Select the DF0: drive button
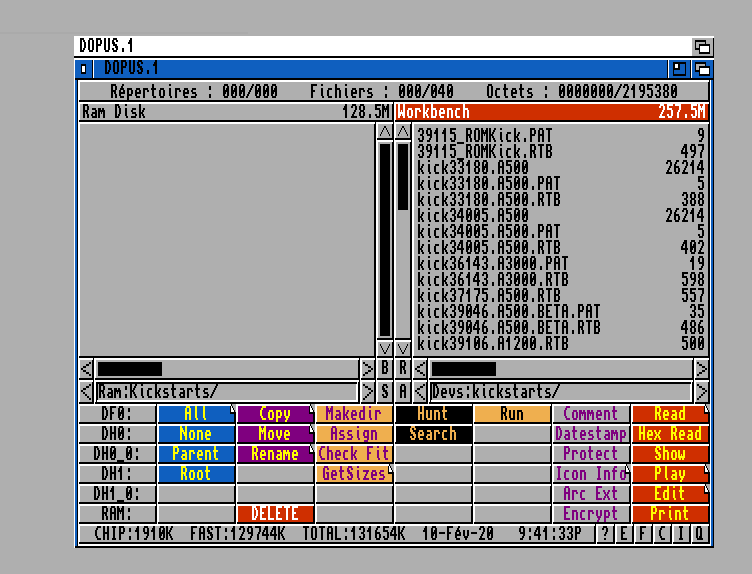The image size is (752, 574). point(117,413)
